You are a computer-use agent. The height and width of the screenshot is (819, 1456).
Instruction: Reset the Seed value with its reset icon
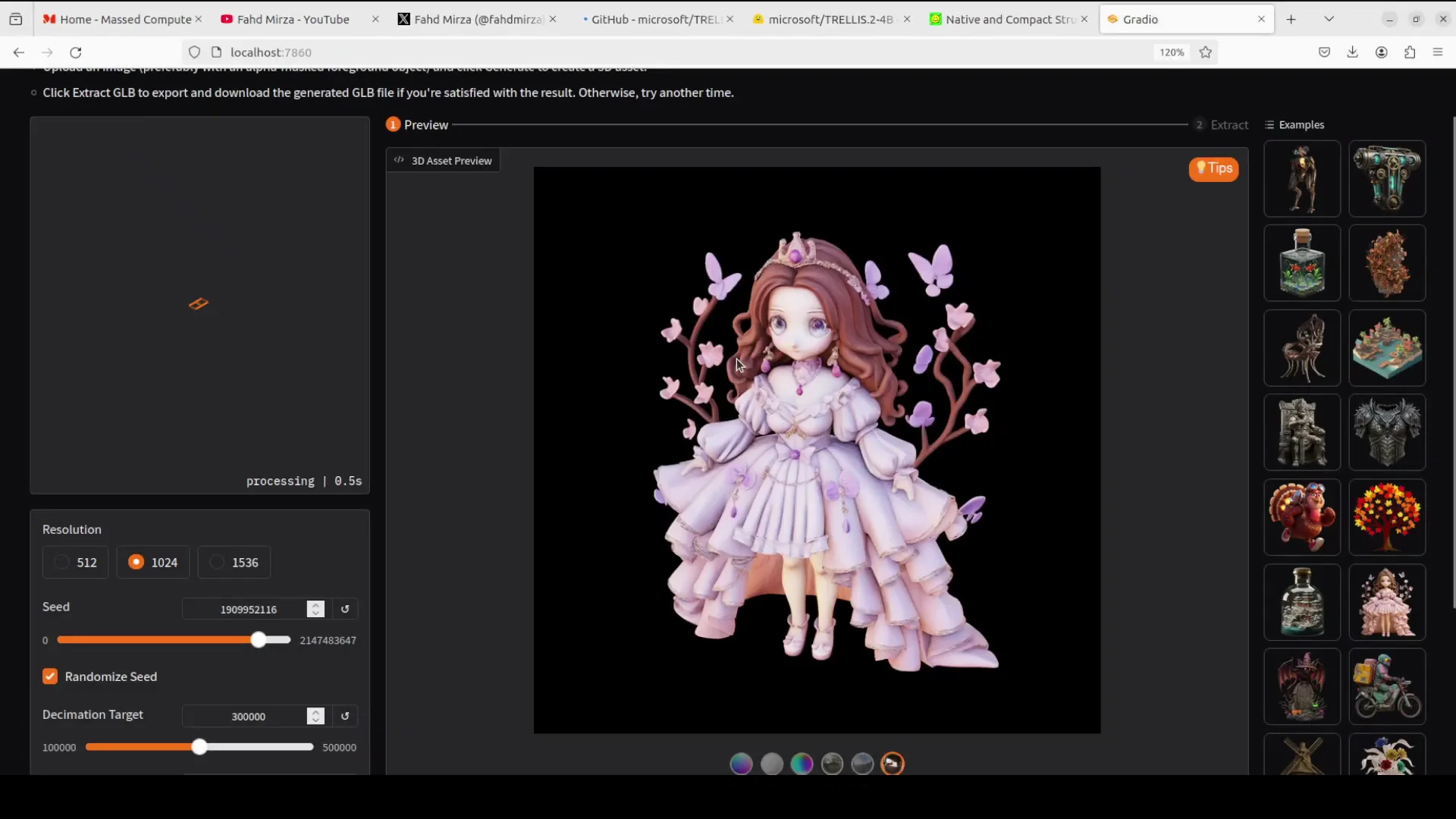tap(345, 609)
